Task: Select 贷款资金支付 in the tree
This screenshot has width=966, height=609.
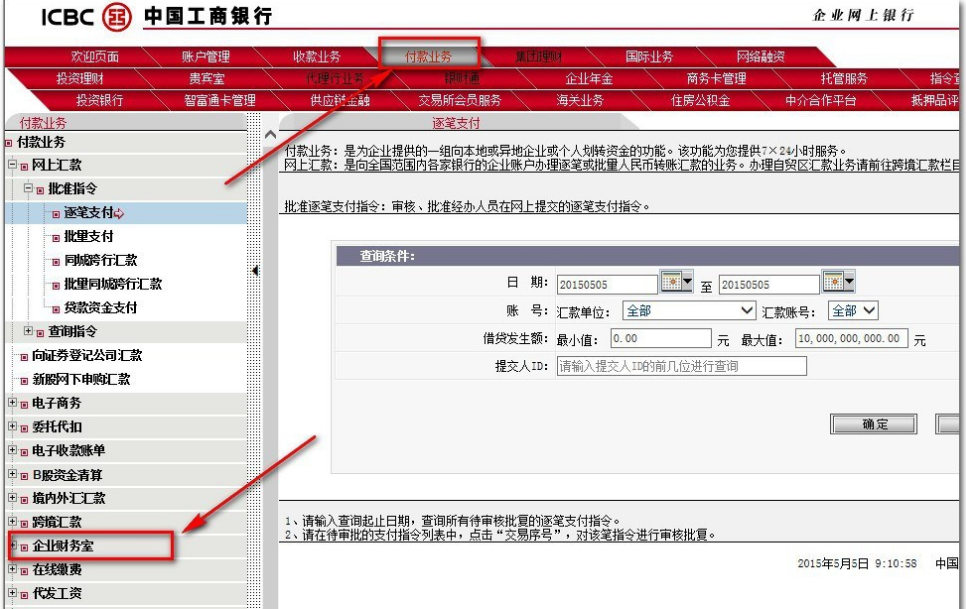Action: click(x=100, y=307)
